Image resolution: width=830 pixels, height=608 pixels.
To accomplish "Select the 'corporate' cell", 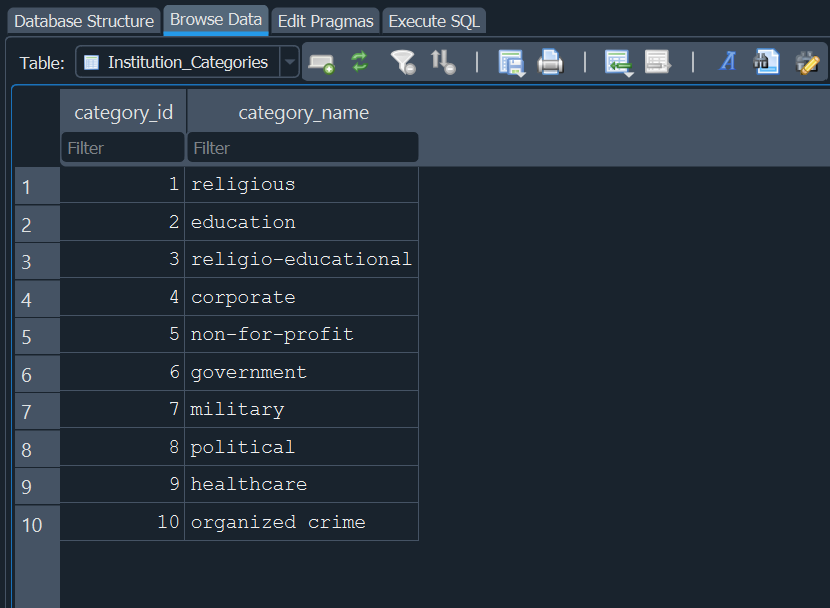I will (301, 297).
